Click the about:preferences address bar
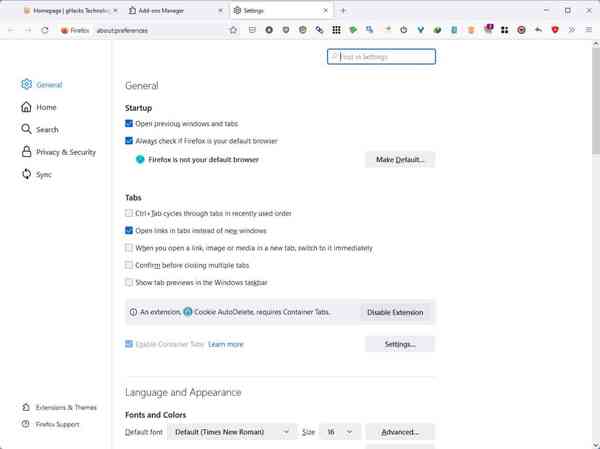600x449 pixels. pyautogui.click(x=159, y=30)
